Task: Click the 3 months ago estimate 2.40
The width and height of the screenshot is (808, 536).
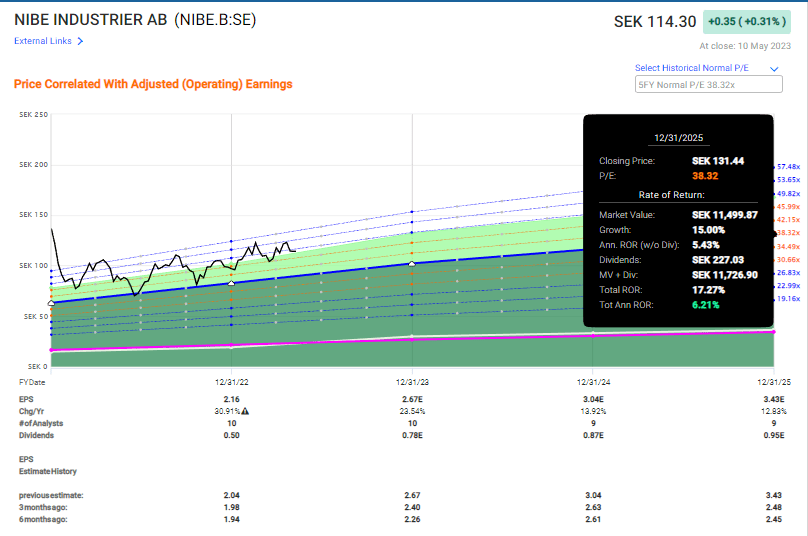Action: click(x=412, y=507)
